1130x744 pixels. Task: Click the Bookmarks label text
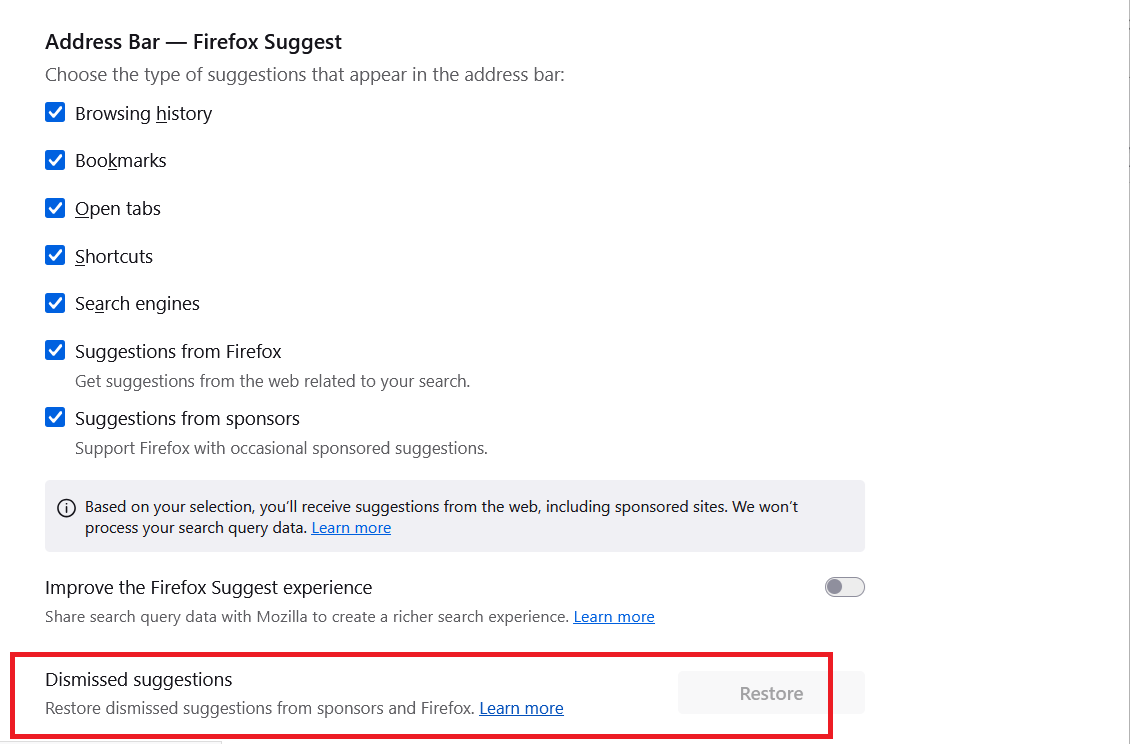pos(120,160)
